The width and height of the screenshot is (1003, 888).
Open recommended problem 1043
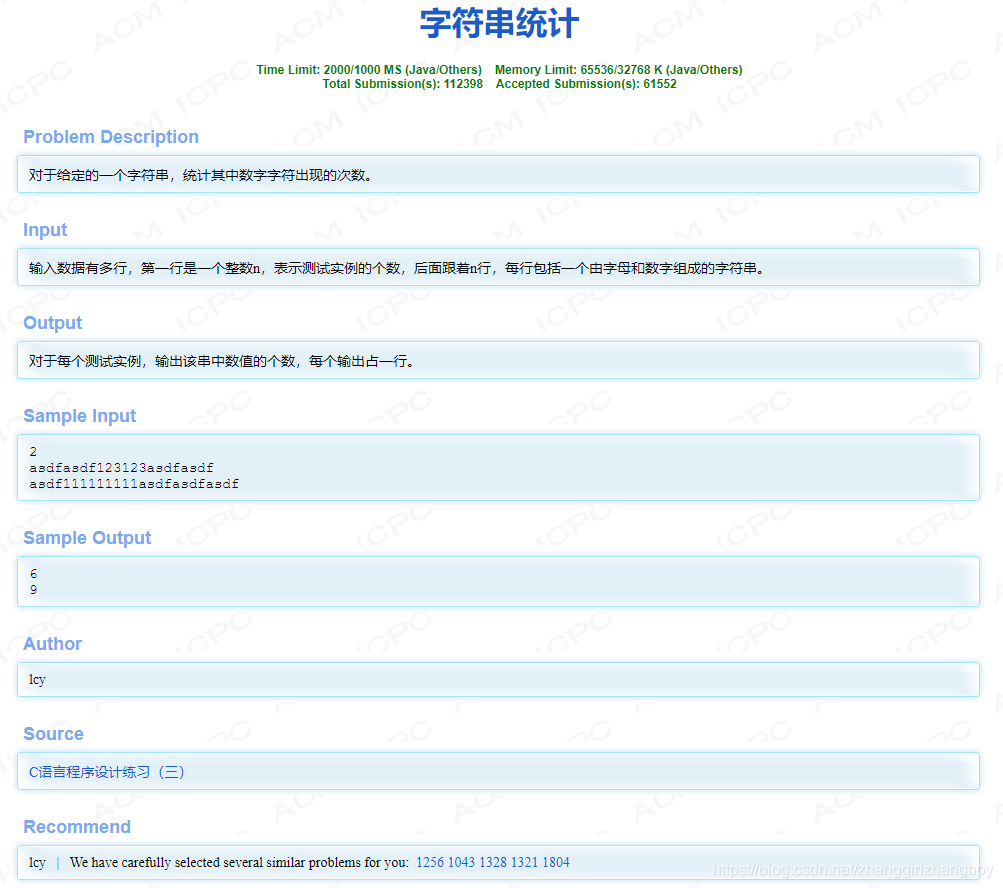461,862
